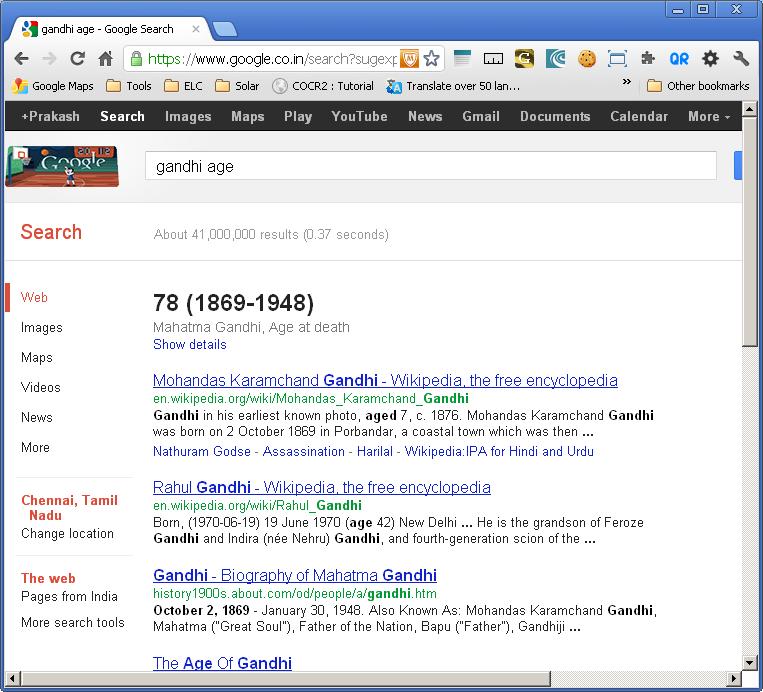Viewport: 763px width, 692px height.
Task: Open Rahul Gandhi Wikipedia result
Action: tap(322, 487)
